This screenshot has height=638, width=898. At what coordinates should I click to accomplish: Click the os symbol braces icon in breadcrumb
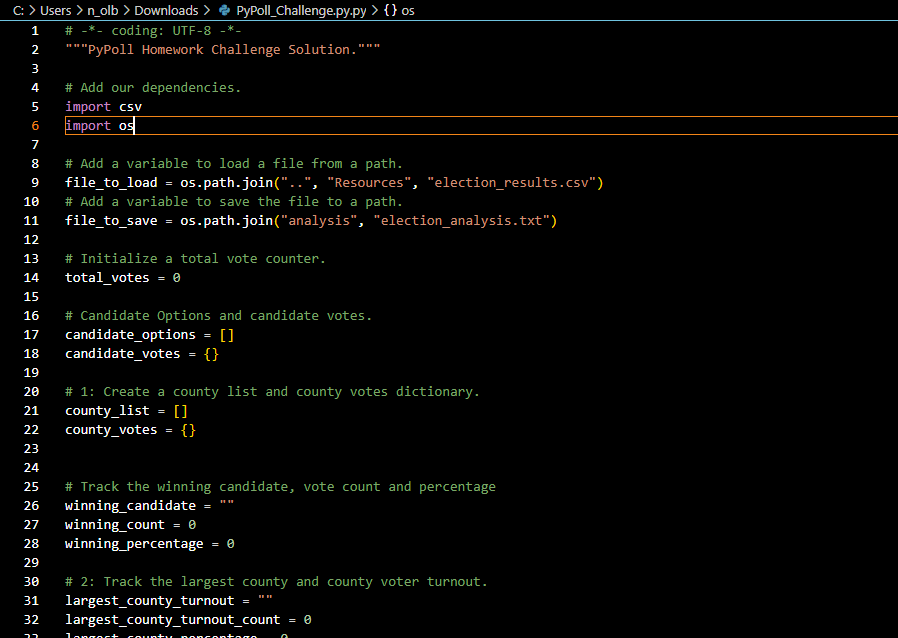point(390,10)
